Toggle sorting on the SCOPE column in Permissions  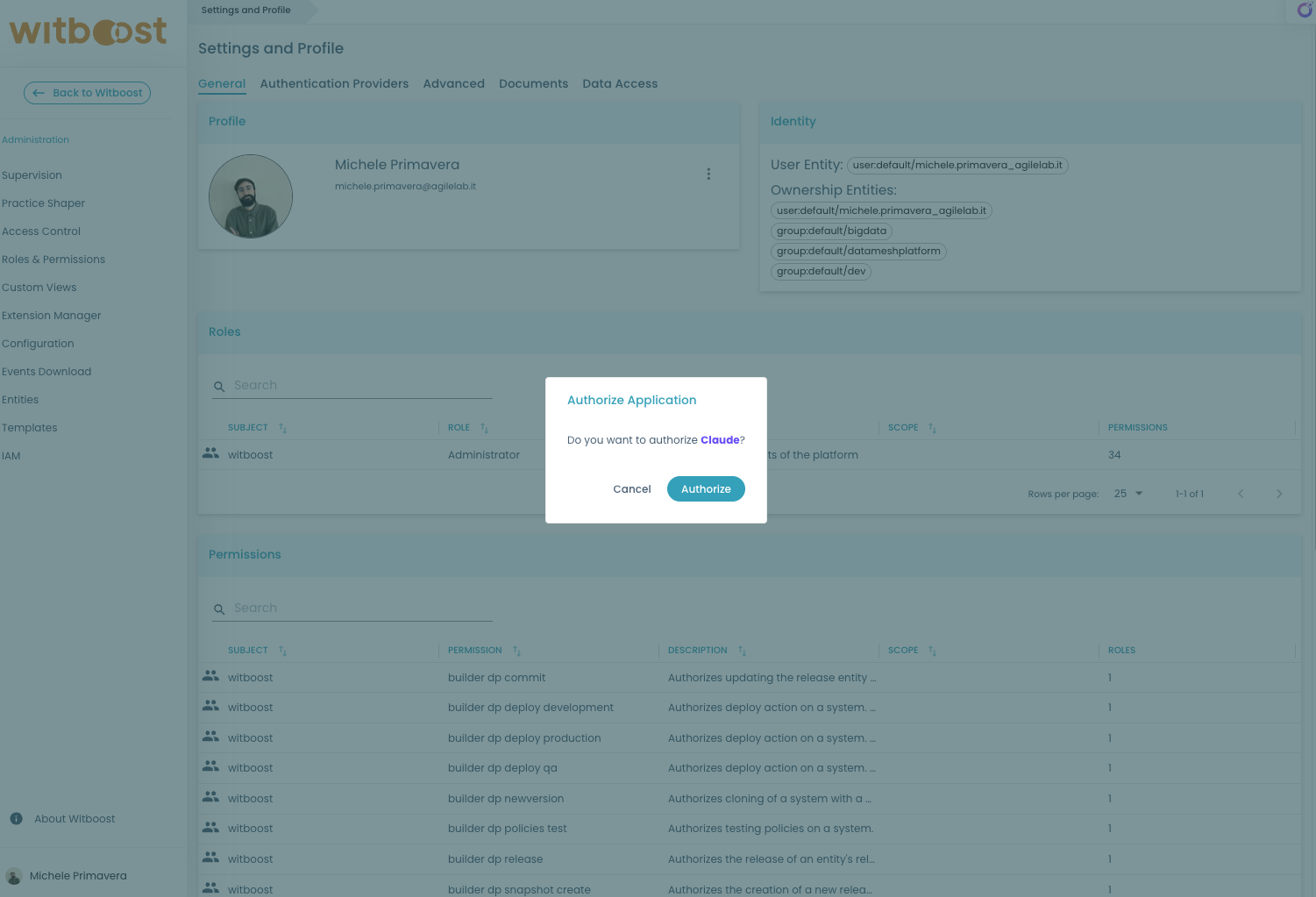click(x=931, y=651)
